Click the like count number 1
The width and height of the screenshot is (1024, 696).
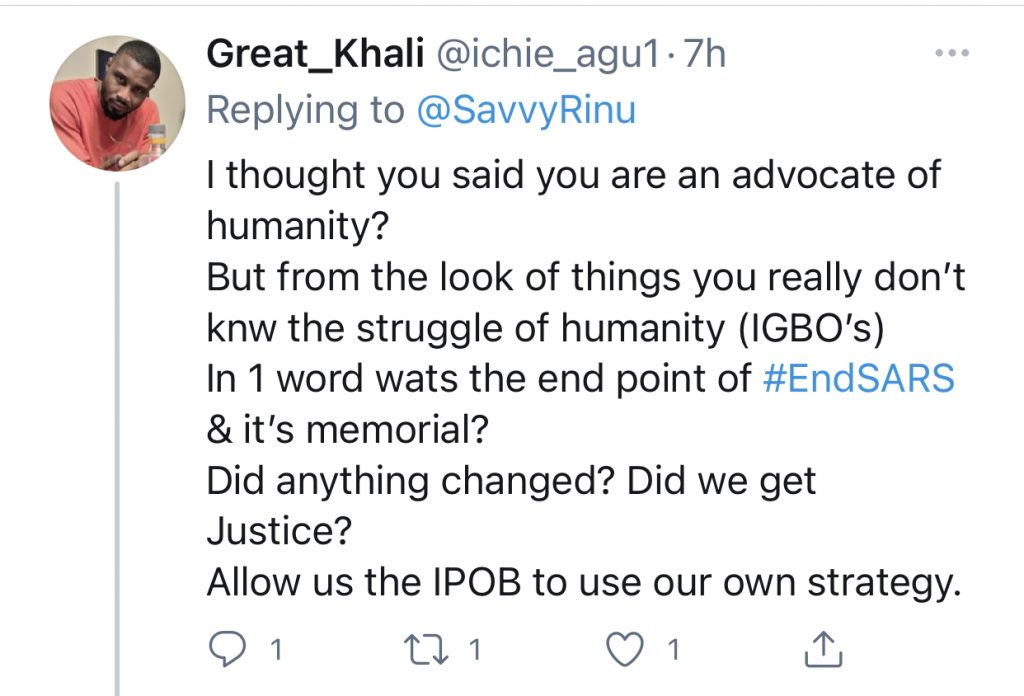click(673, 650)
